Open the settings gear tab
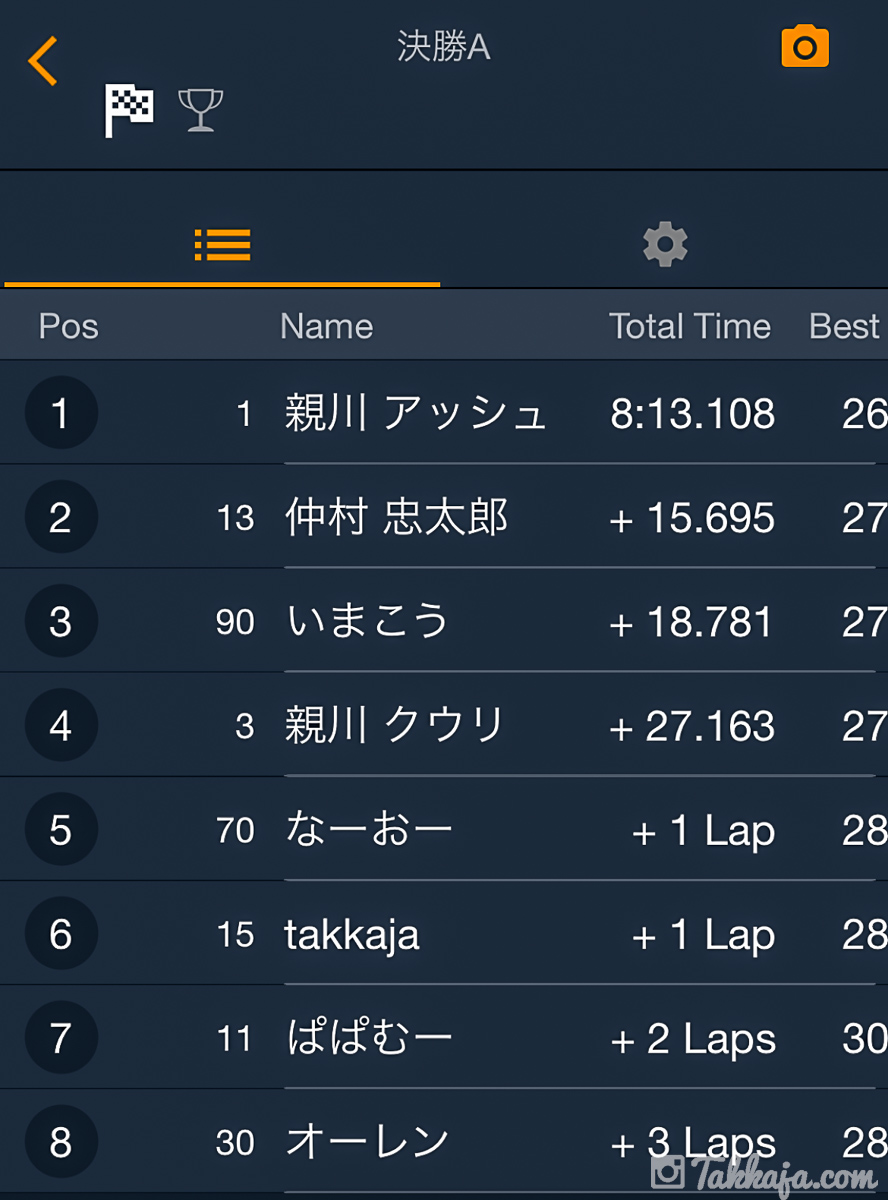The width and height of the screenshot is (888, 1200). (665, 244)
